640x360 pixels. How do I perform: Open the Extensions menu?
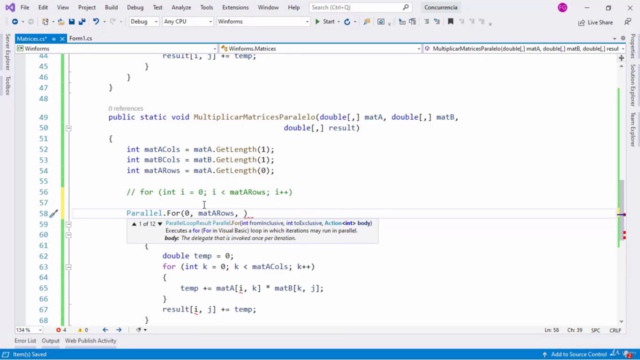coord(235,7)
